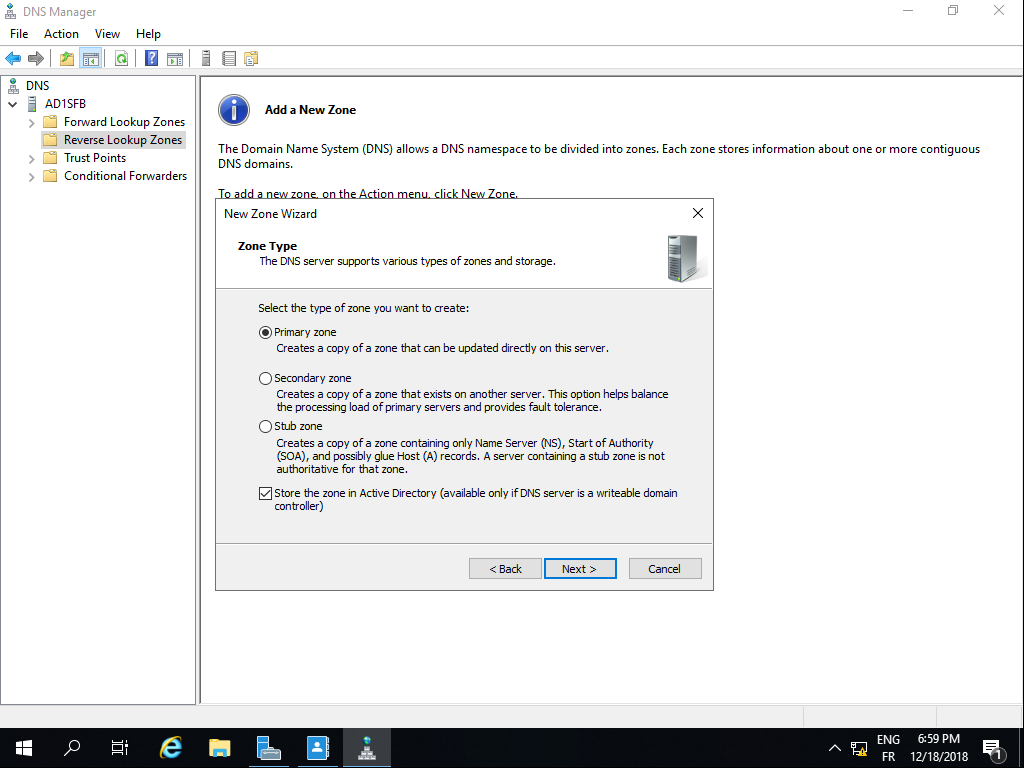Open Help via blue question mark icon
This screenshot has width=1024, height=768.
coord(151,58)
